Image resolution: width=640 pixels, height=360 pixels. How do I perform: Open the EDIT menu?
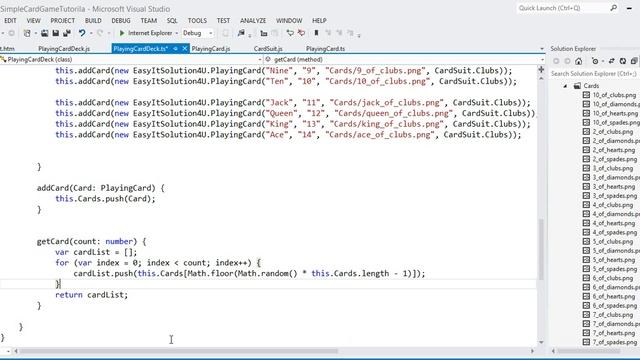pos(10,20)
